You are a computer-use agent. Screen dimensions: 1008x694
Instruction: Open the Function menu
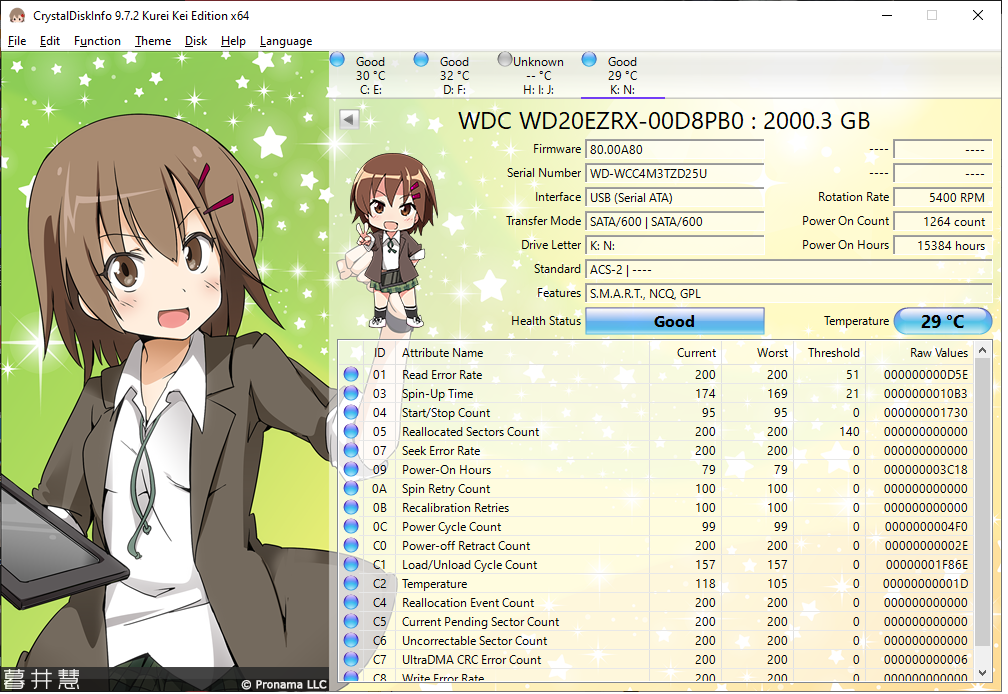pyautogui.click(x=97, y=41)
